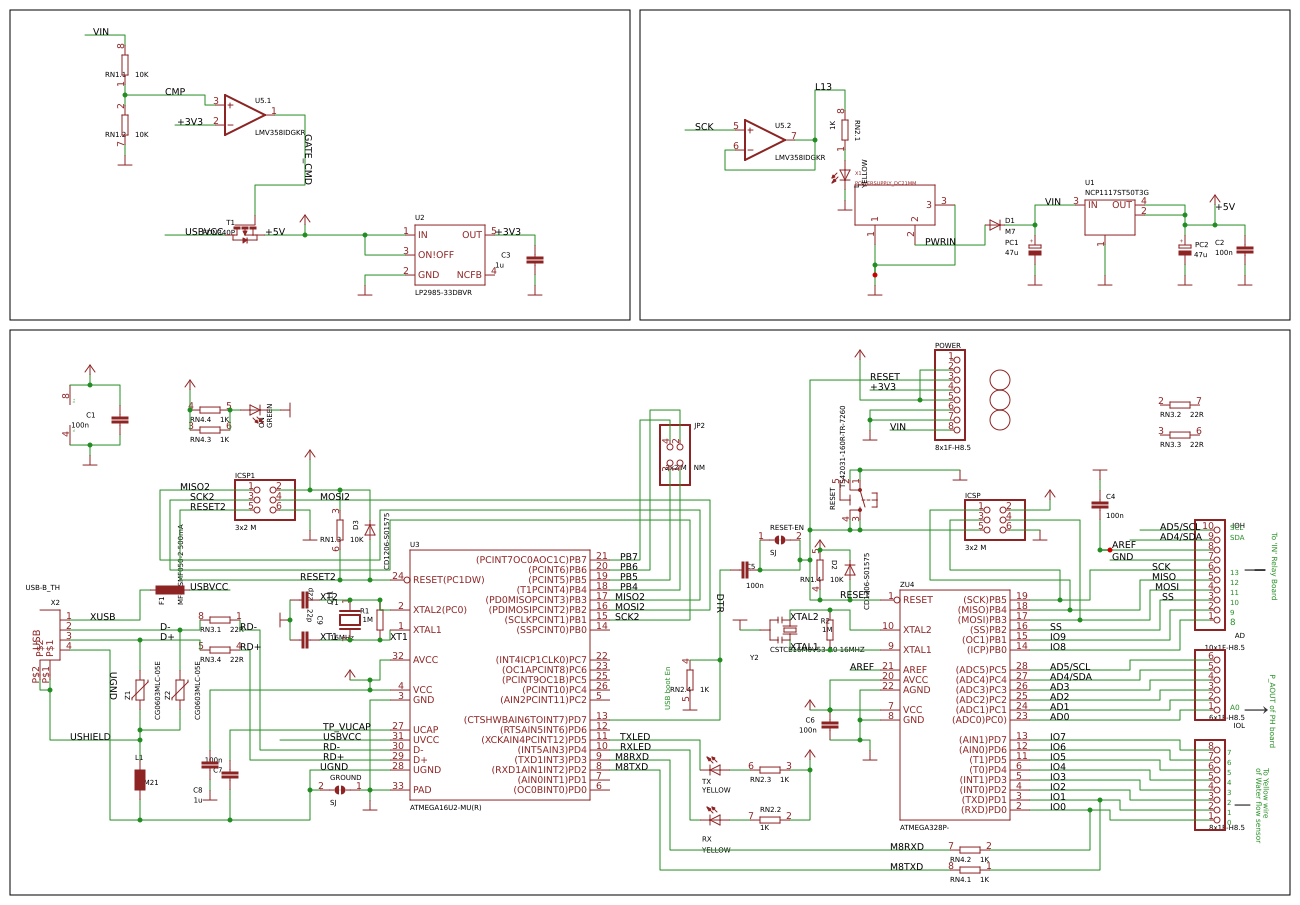Select the 16MHz crystal R1 near XTAL2

[350, 620]
